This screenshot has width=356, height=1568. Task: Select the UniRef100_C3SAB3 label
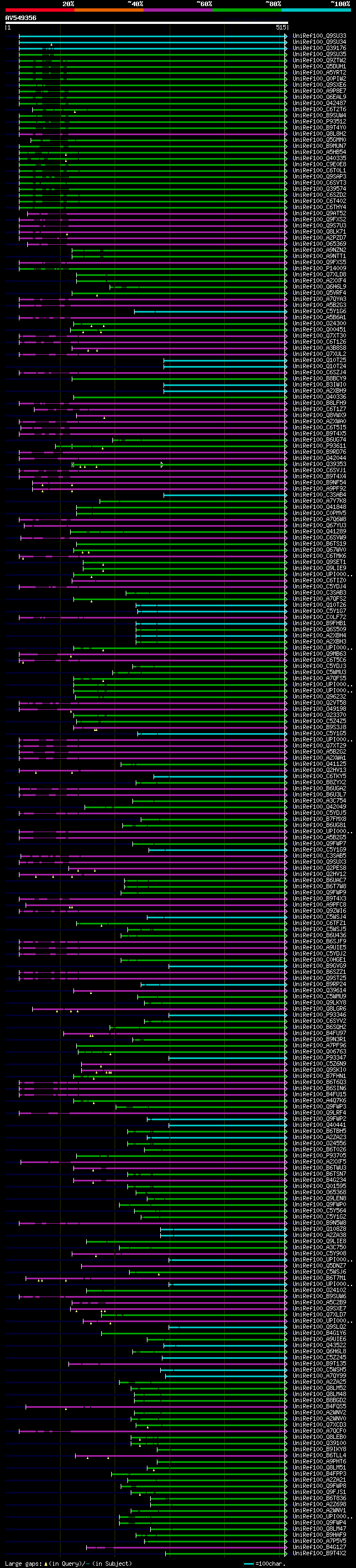(x=319, y=592)
